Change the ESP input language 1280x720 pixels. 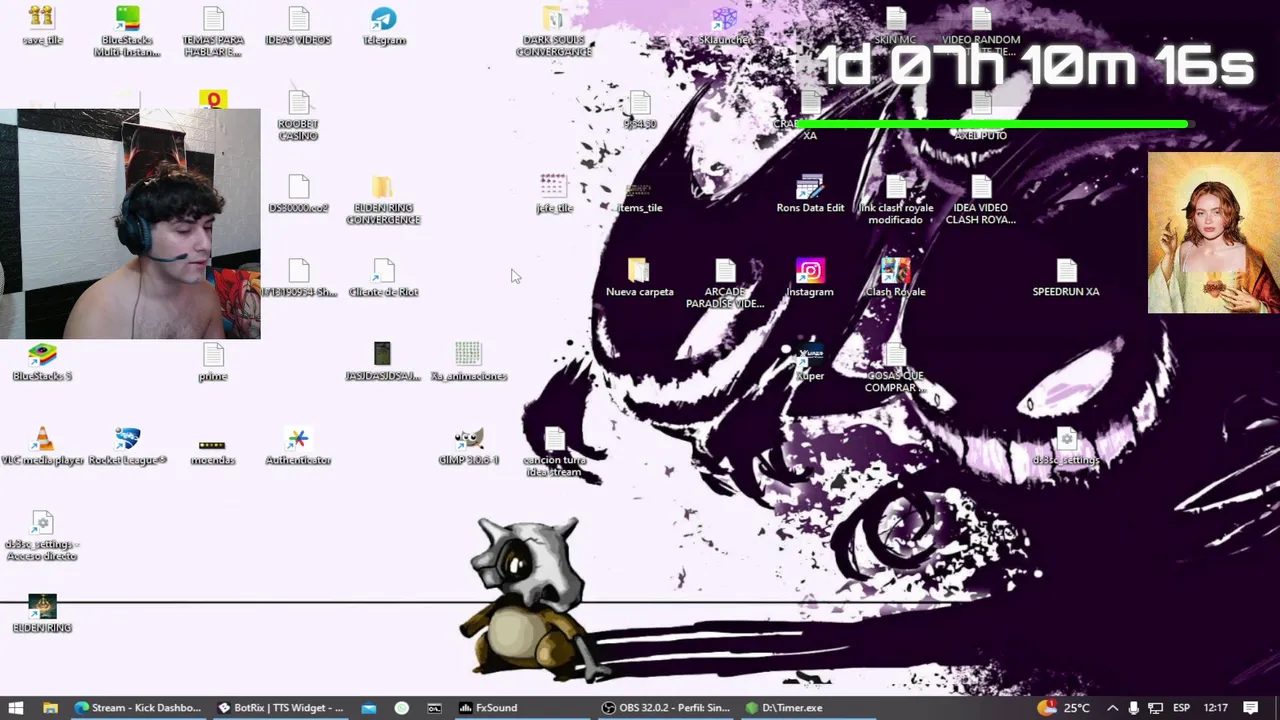[1180, 708]
